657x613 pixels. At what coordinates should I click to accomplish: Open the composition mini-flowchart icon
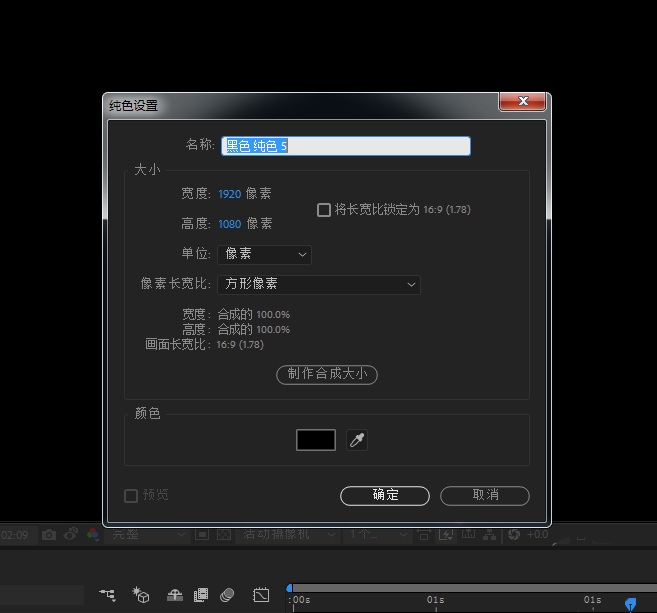tap(107, 595)
